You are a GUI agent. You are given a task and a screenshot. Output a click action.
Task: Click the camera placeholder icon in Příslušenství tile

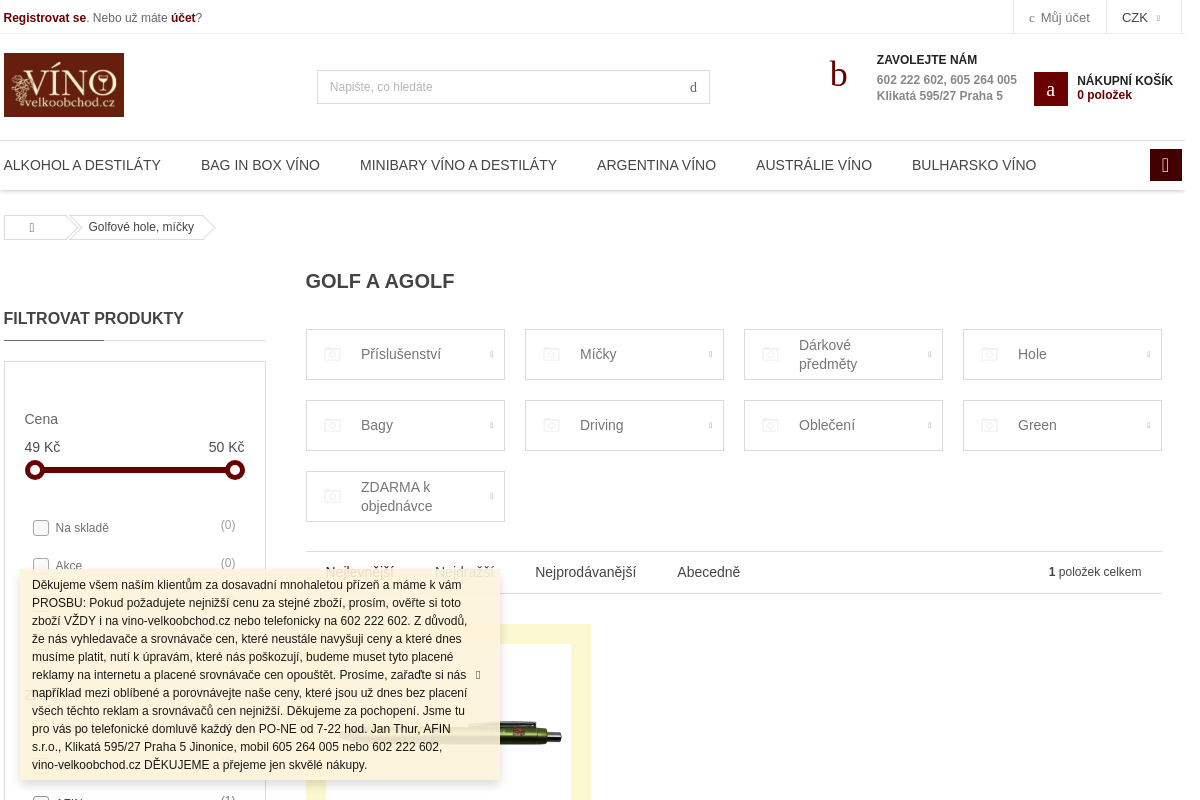(x=333, y=354)
